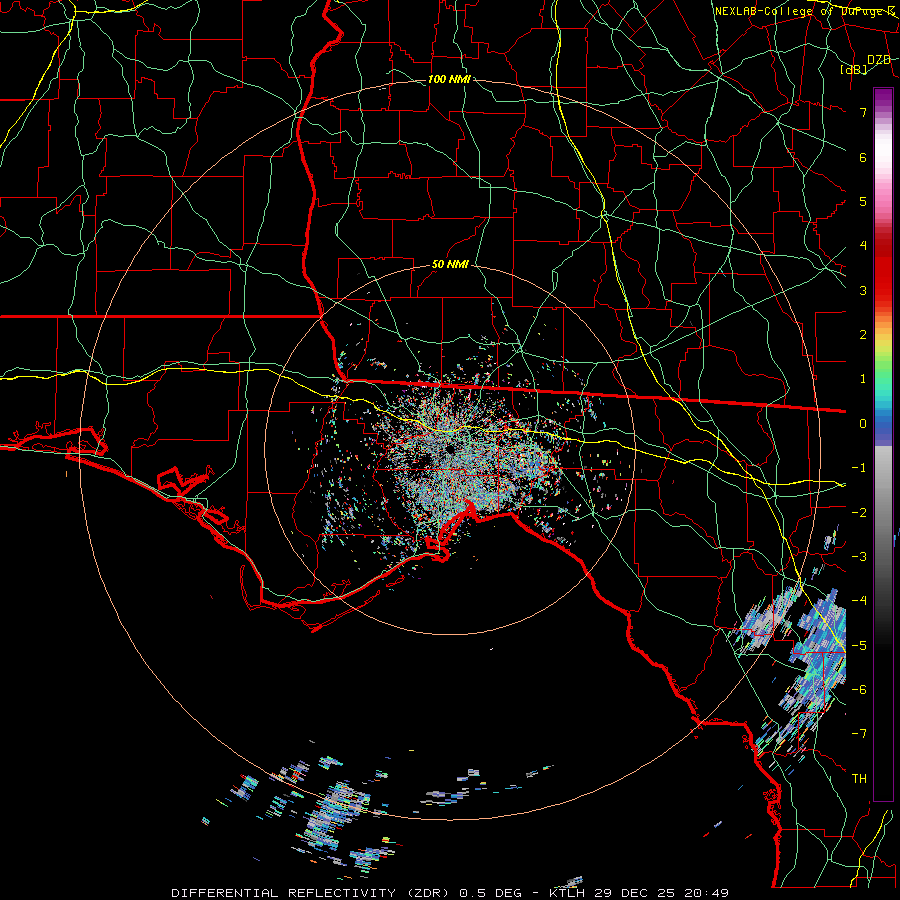Viewport: 900px width, 900px height.
Task: Click the "TH" label on color scale
Action: (x=859, y=779)
